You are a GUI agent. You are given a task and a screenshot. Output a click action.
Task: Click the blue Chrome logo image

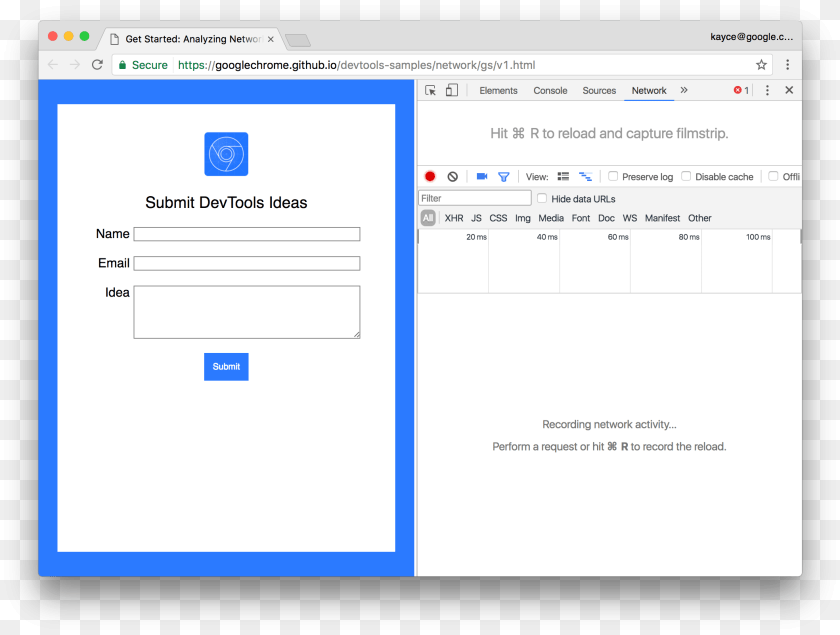[x=226, y=154]
